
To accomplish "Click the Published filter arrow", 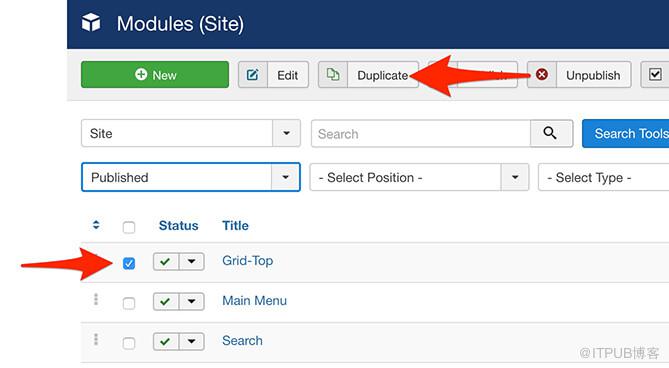I will pyautogui.click(x=285, y=177).
